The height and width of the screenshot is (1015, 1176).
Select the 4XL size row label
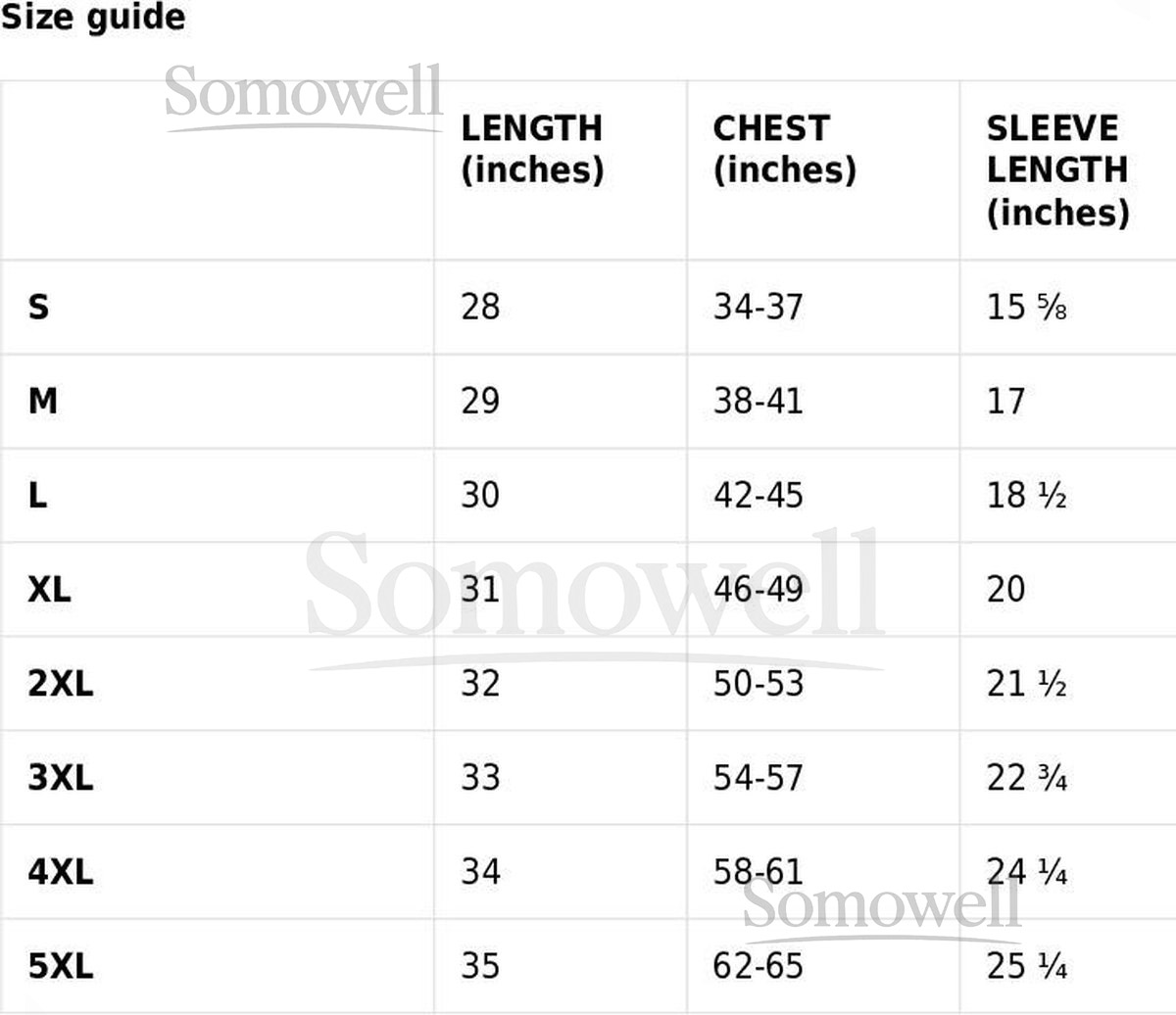pyautogui.click(x=61, y=872)
